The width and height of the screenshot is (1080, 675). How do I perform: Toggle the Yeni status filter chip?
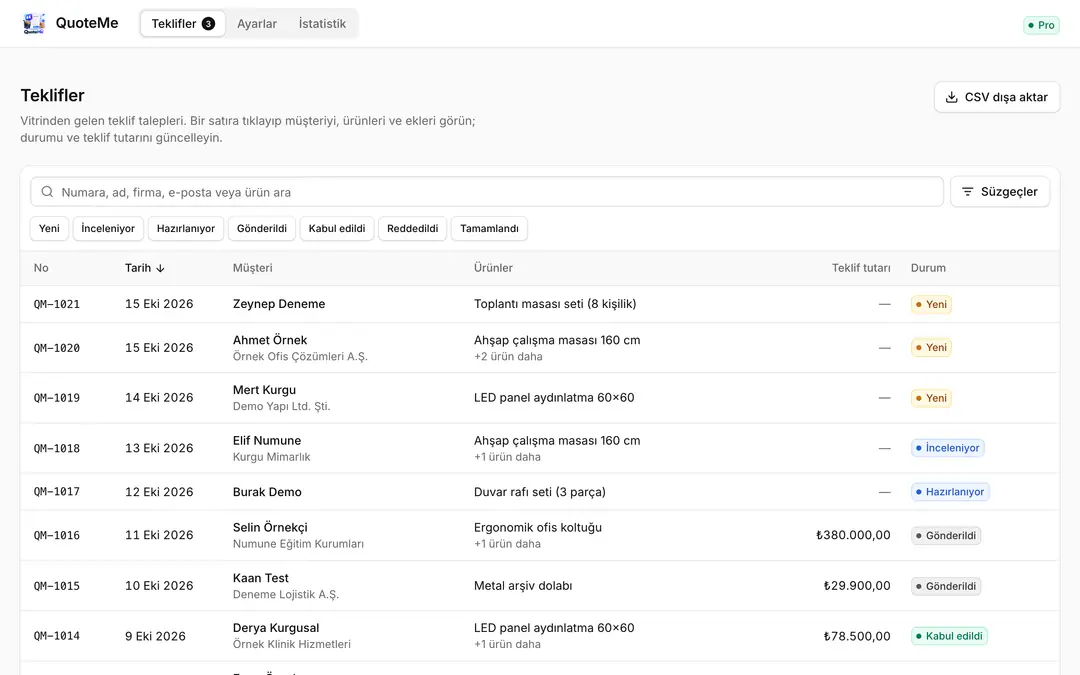(49, 229)
